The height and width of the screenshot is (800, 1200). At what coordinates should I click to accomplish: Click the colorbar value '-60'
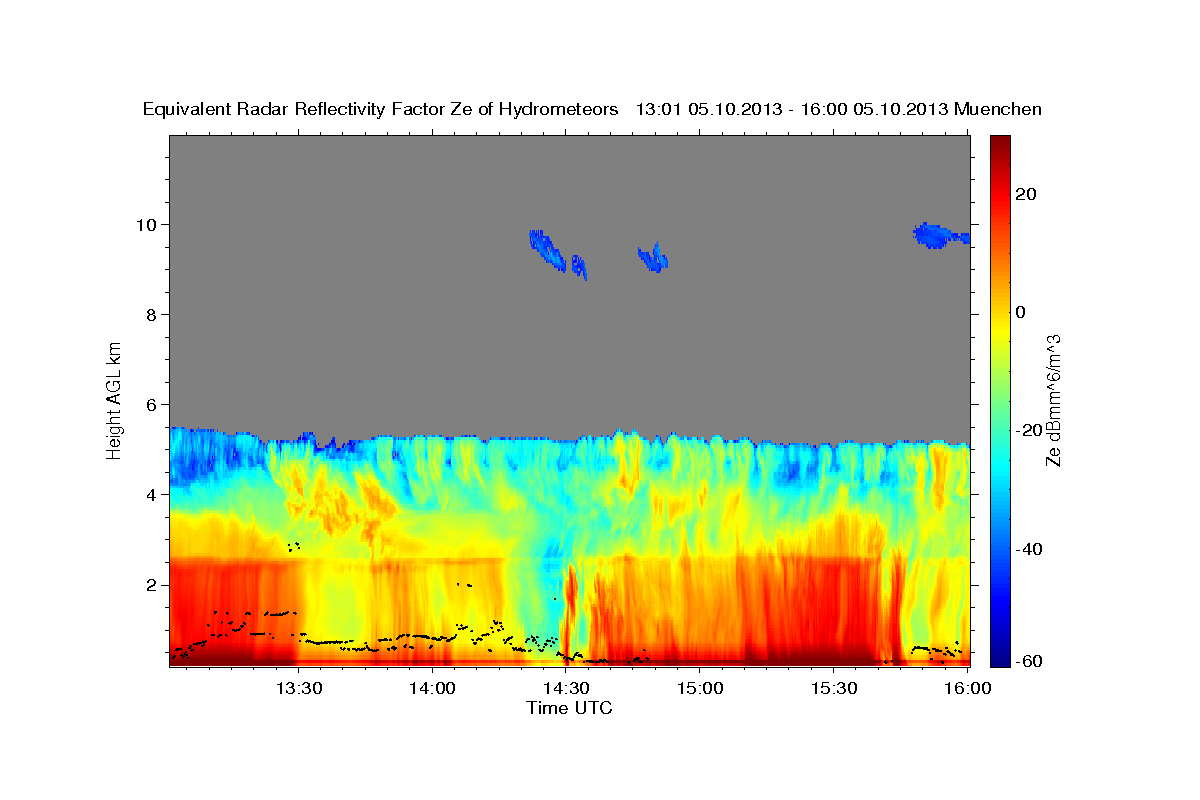tap(1027, 661)
